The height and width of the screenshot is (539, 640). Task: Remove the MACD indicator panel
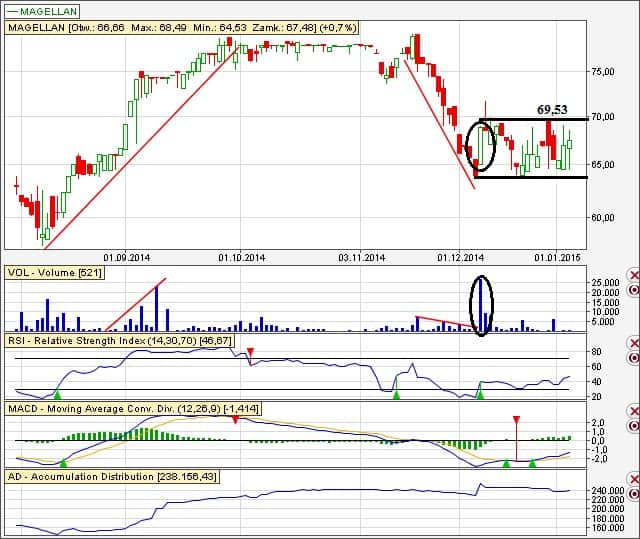pyautogui.click(x=634, y=411)
